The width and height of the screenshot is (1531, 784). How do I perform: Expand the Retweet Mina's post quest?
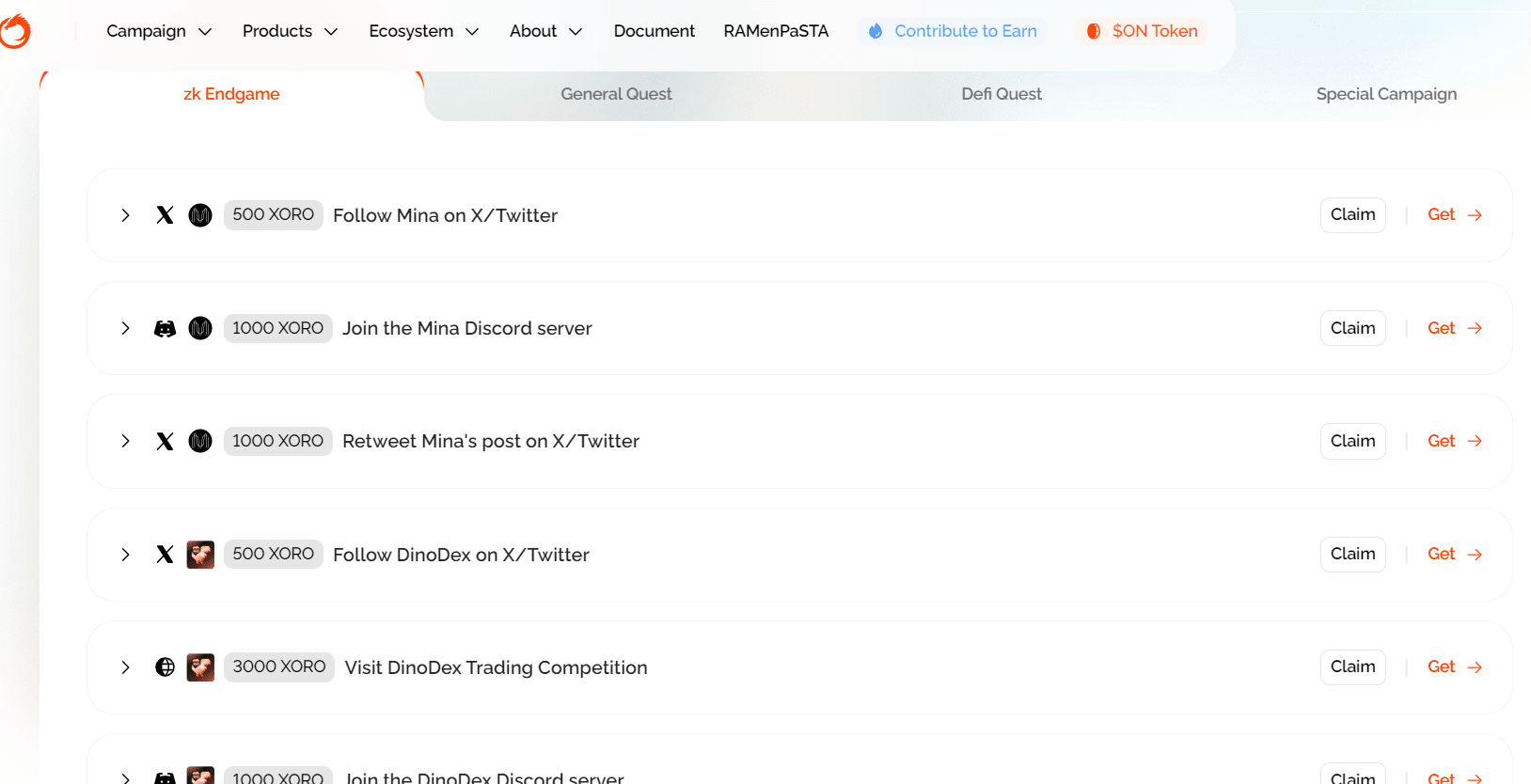coord(125,441)
